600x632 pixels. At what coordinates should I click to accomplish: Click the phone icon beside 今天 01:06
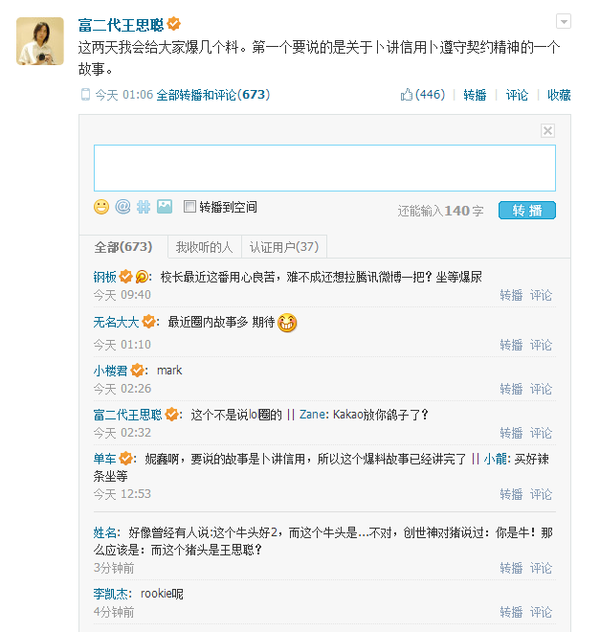tap(86, 95)
